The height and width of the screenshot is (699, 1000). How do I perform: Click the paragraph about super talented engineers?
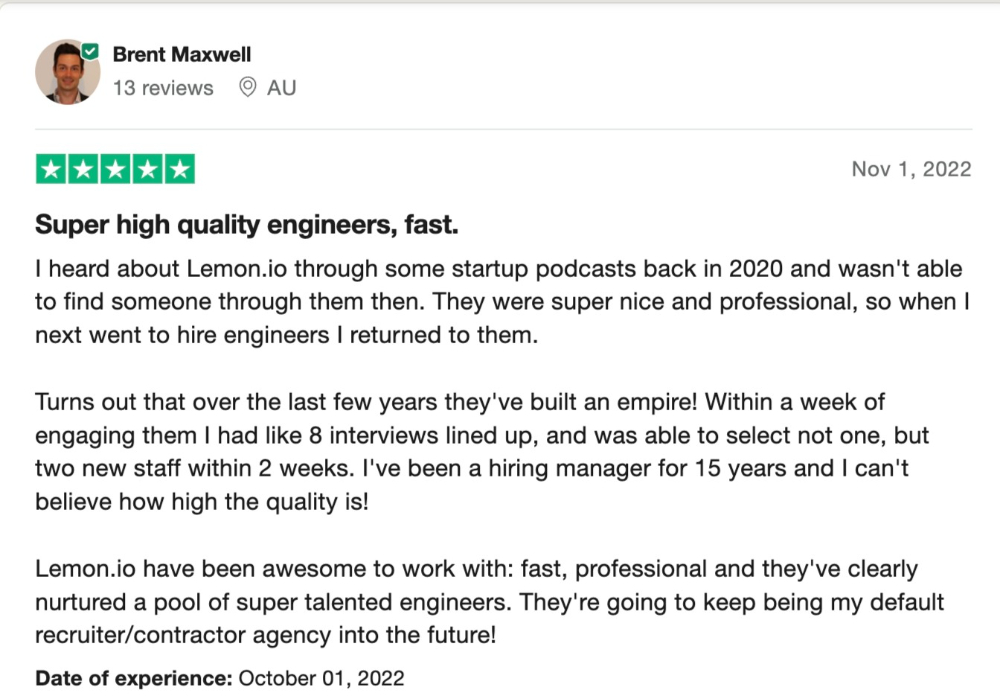point(489,601)
